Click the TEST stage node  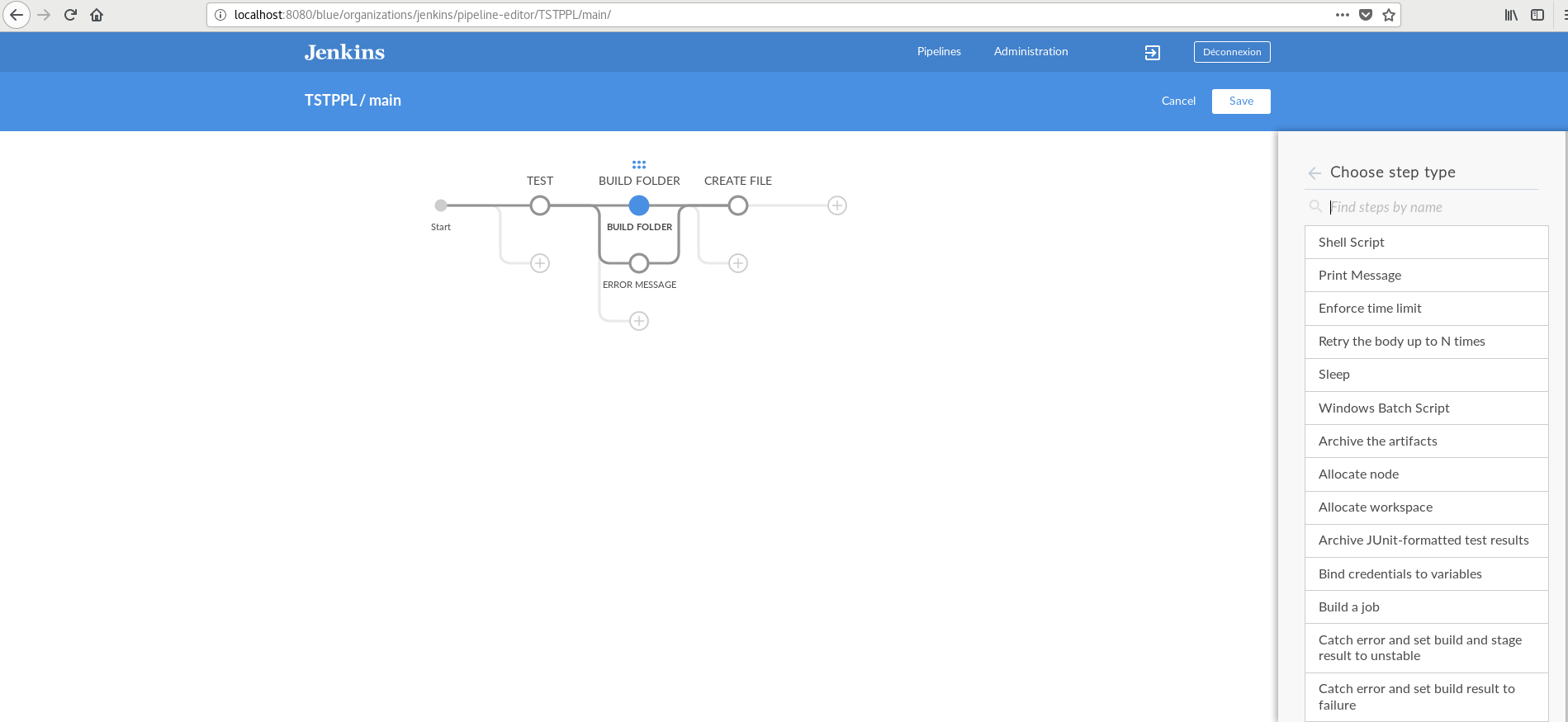pos(540,205)
